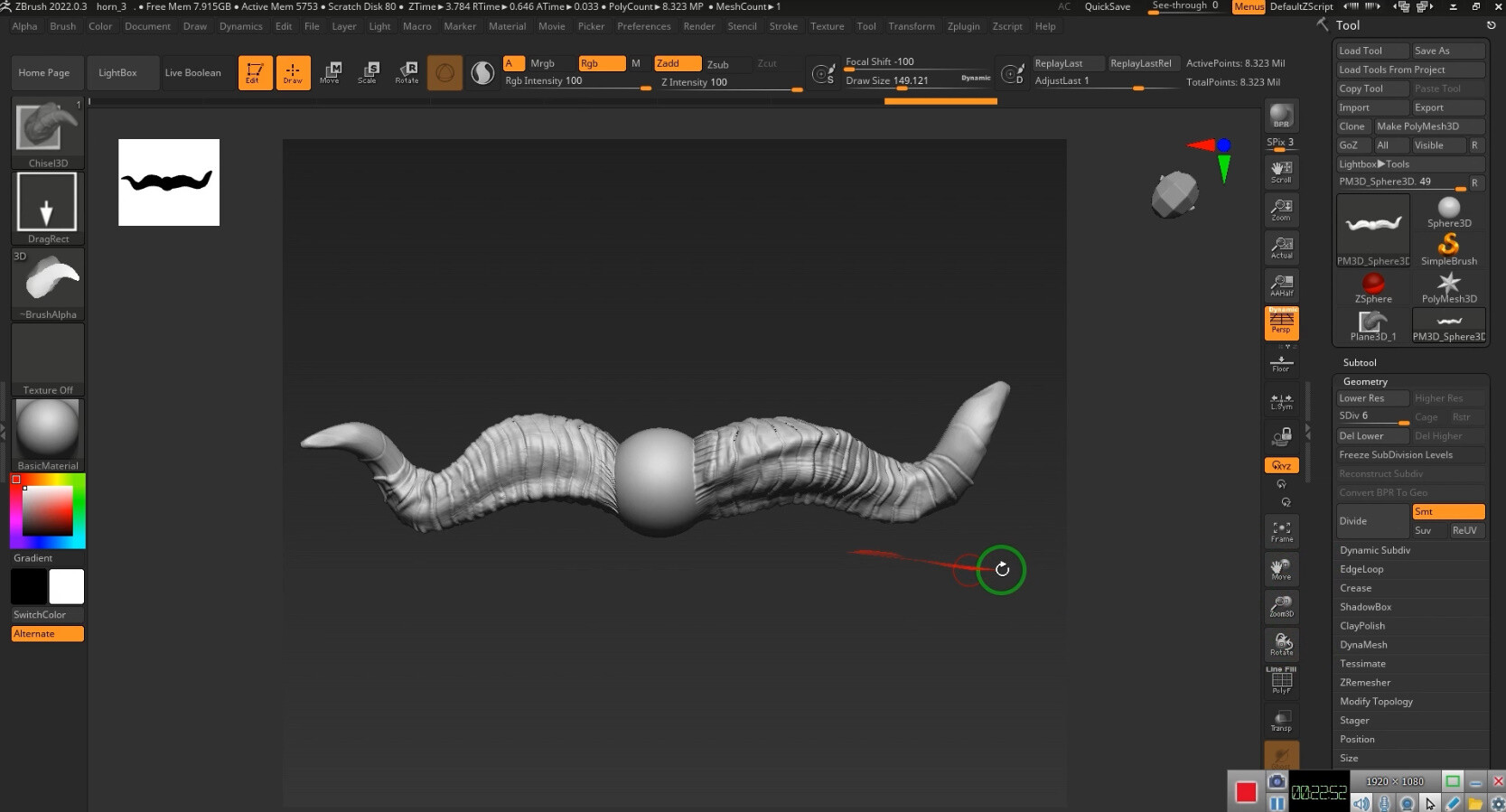Click the QuickSave button
This screenshot has width=1506, height=812.
[x=1107, y=6]
